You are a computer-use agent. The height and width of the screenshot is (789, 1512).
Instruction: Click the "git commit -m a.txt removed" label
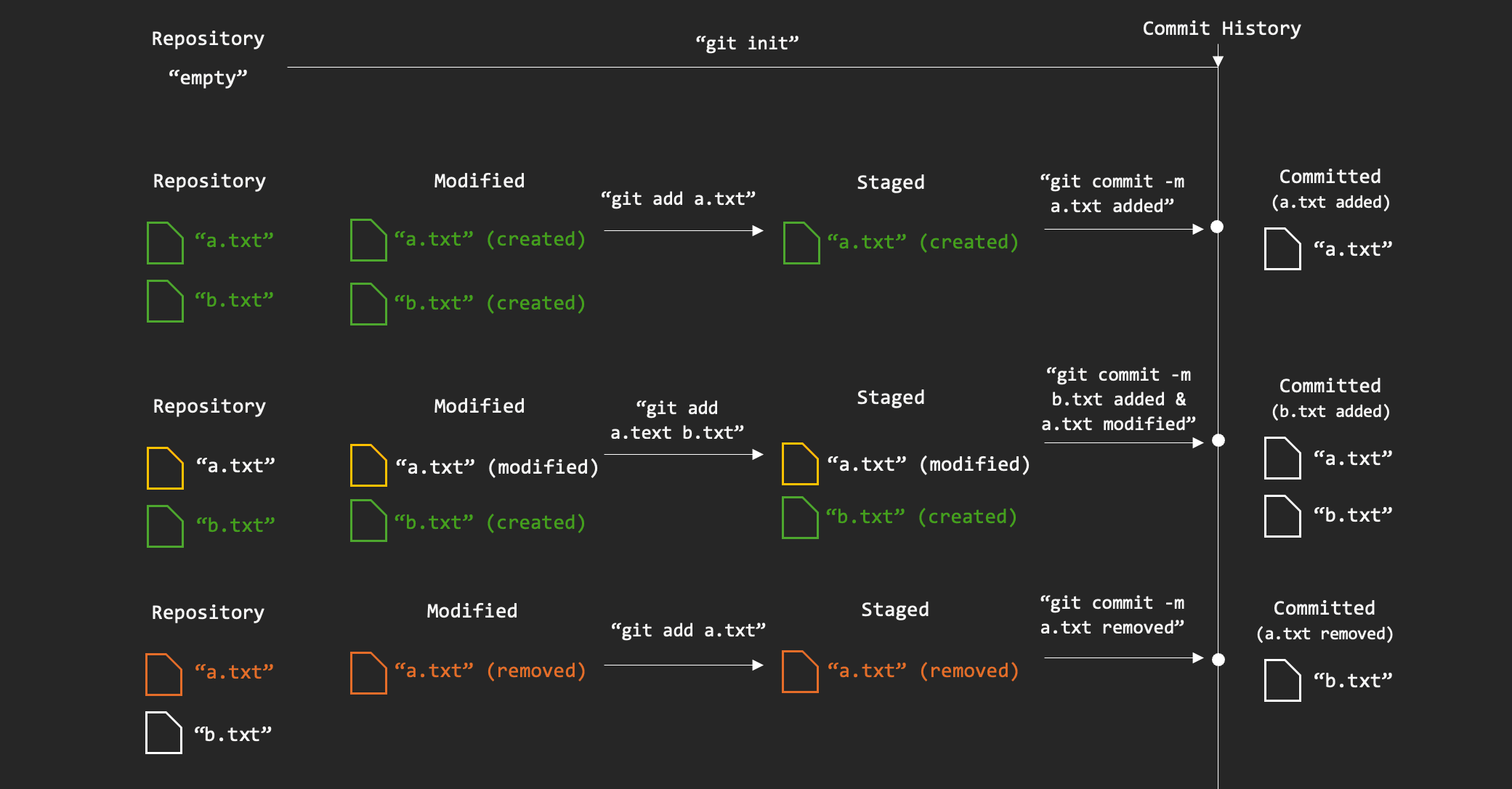click(x=1112, y=615)
